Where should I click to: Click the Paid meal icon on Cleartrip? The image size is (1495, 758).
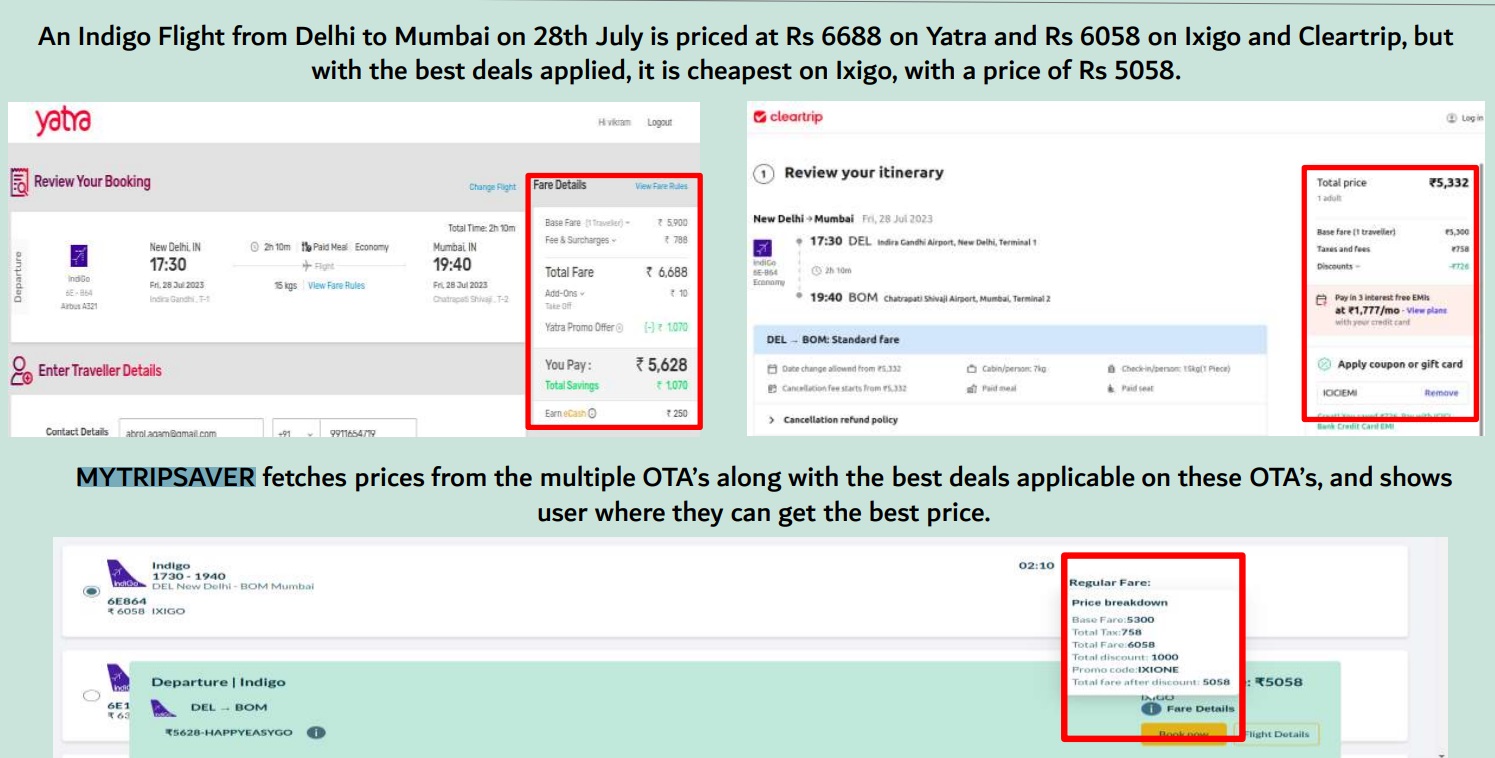(x=971, y=388)
